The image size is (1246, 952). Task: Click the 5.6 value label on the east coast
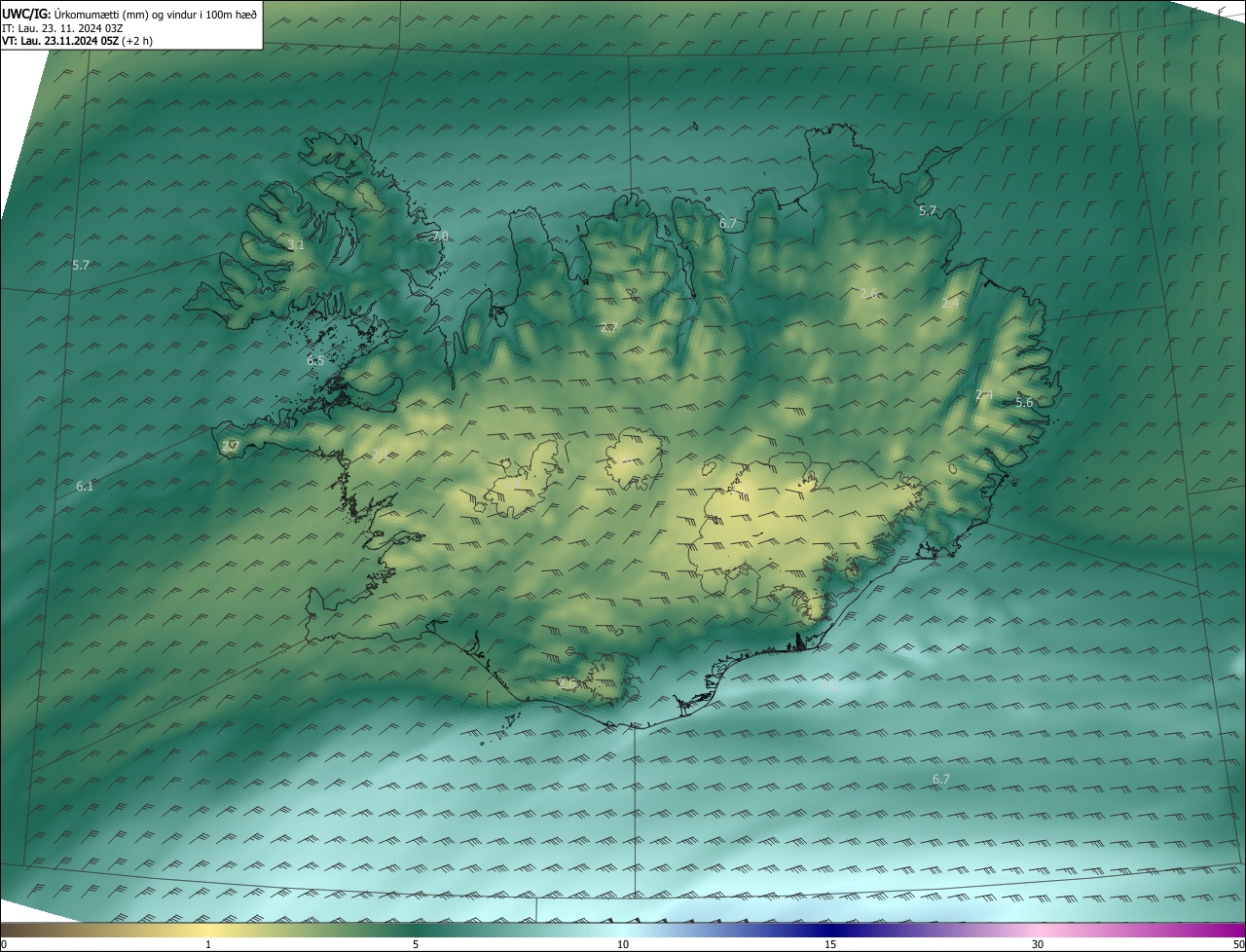pyautogui.click(x=1024, y=403)
